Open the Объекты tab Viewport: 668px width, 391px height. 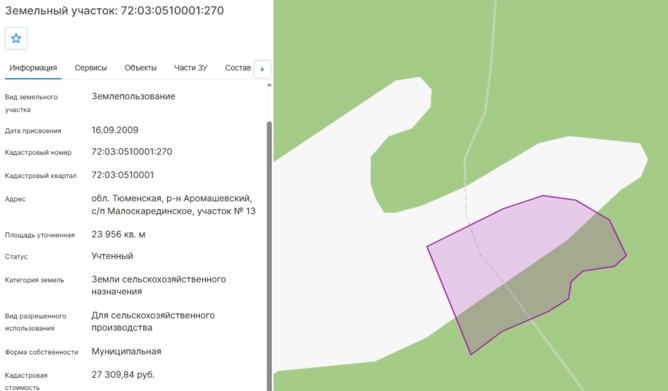pos(141,68)
